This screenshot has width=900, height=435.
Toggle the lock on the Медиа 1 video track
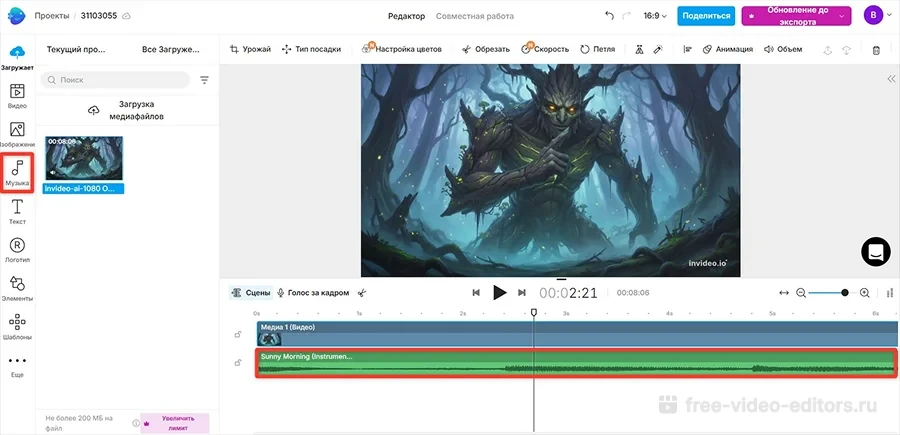[x=238, y=334]
